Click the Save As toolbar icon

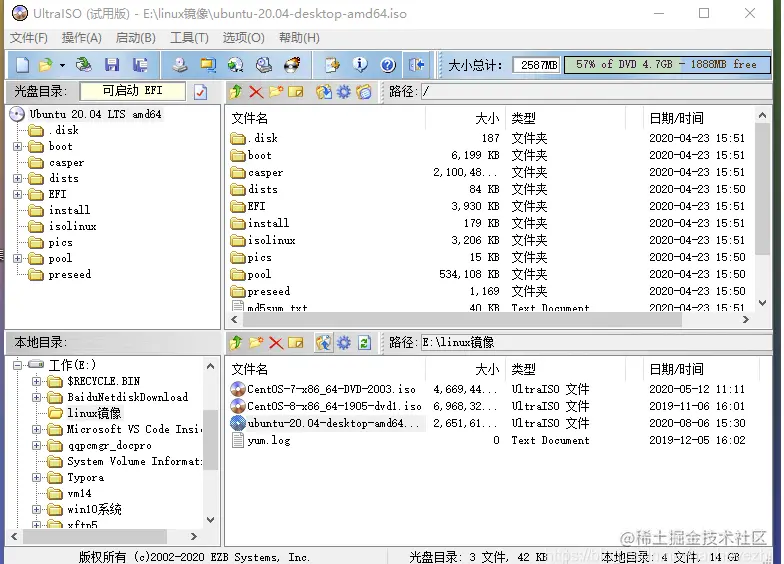tap(140, 64)
